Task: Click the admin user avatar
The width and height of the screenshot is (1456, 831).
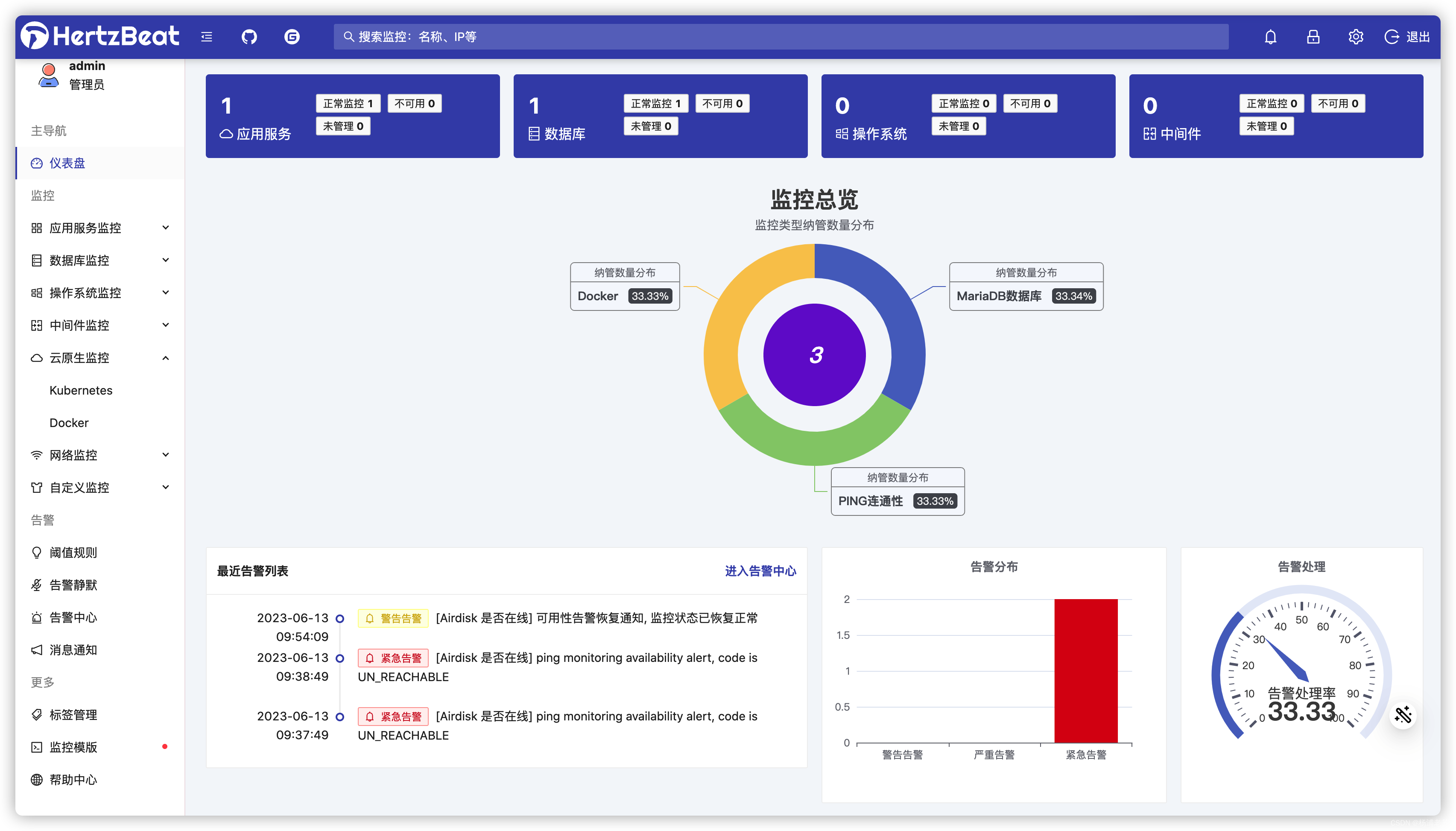Action: [x=49, y=75]
